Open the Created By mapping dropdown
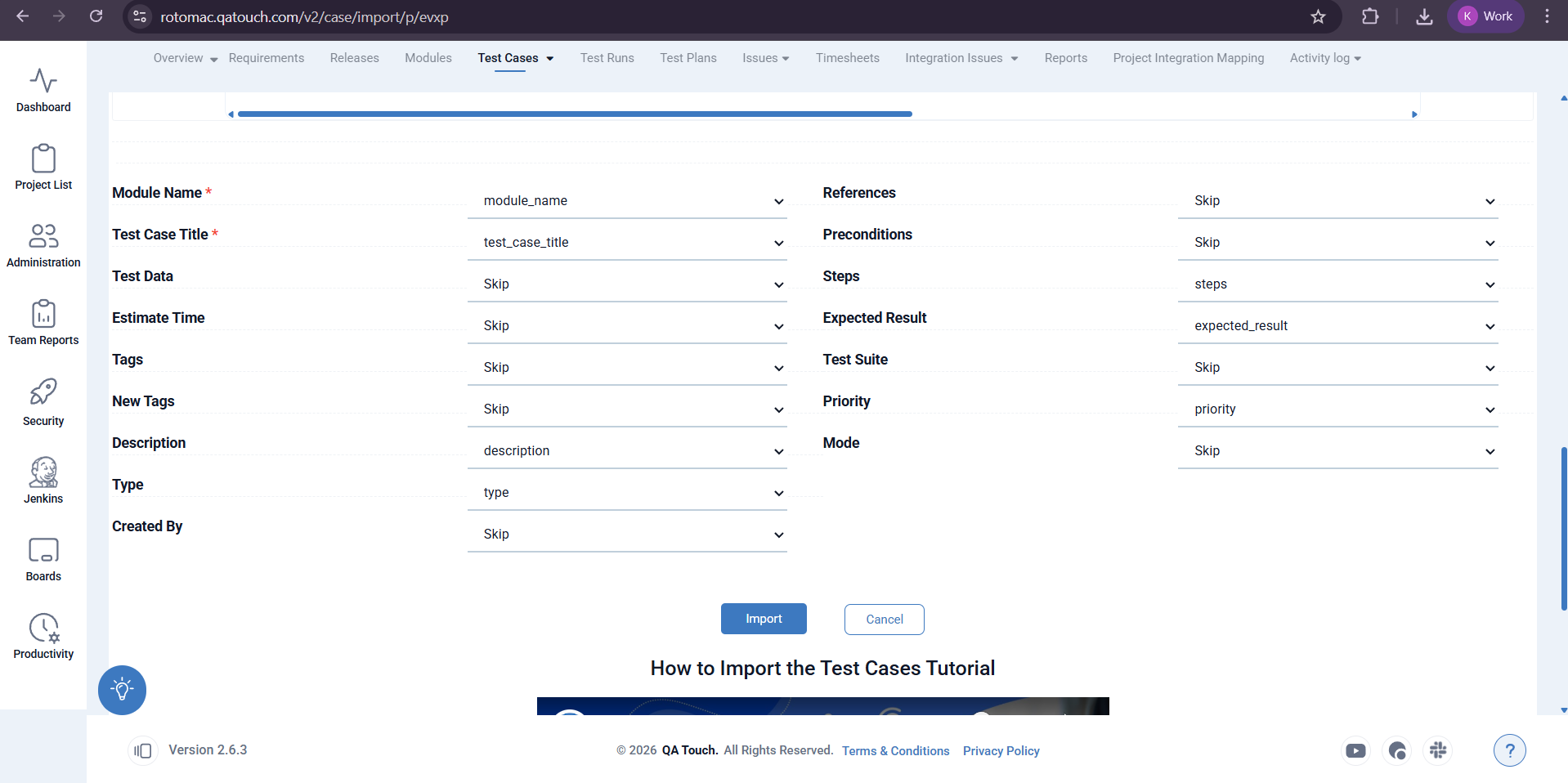This screenshot has height=783, width=1568. [627, 535]
